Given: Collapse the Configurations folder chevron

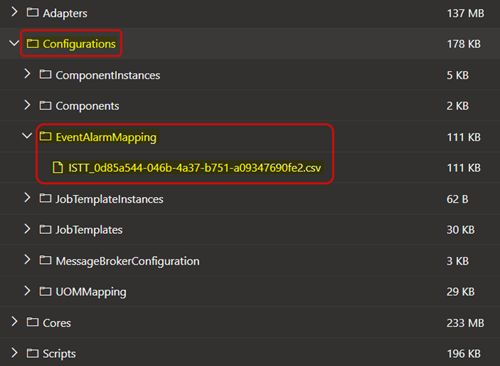Looking at the screenshot, I should (14, 43).
